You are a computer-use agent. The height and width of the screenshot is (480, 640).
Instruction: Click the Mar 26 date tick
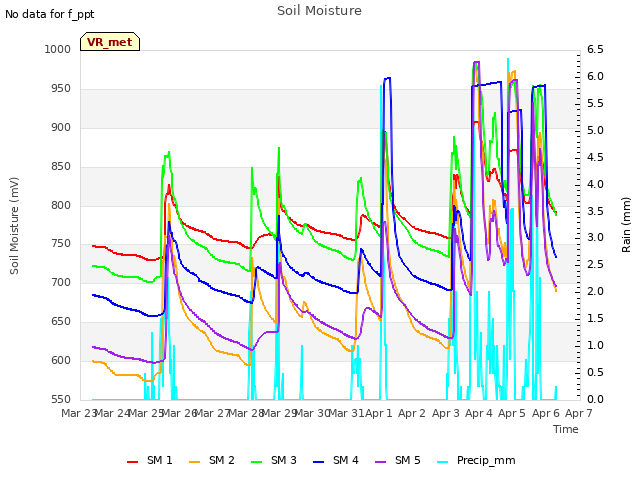pos(179,413)
